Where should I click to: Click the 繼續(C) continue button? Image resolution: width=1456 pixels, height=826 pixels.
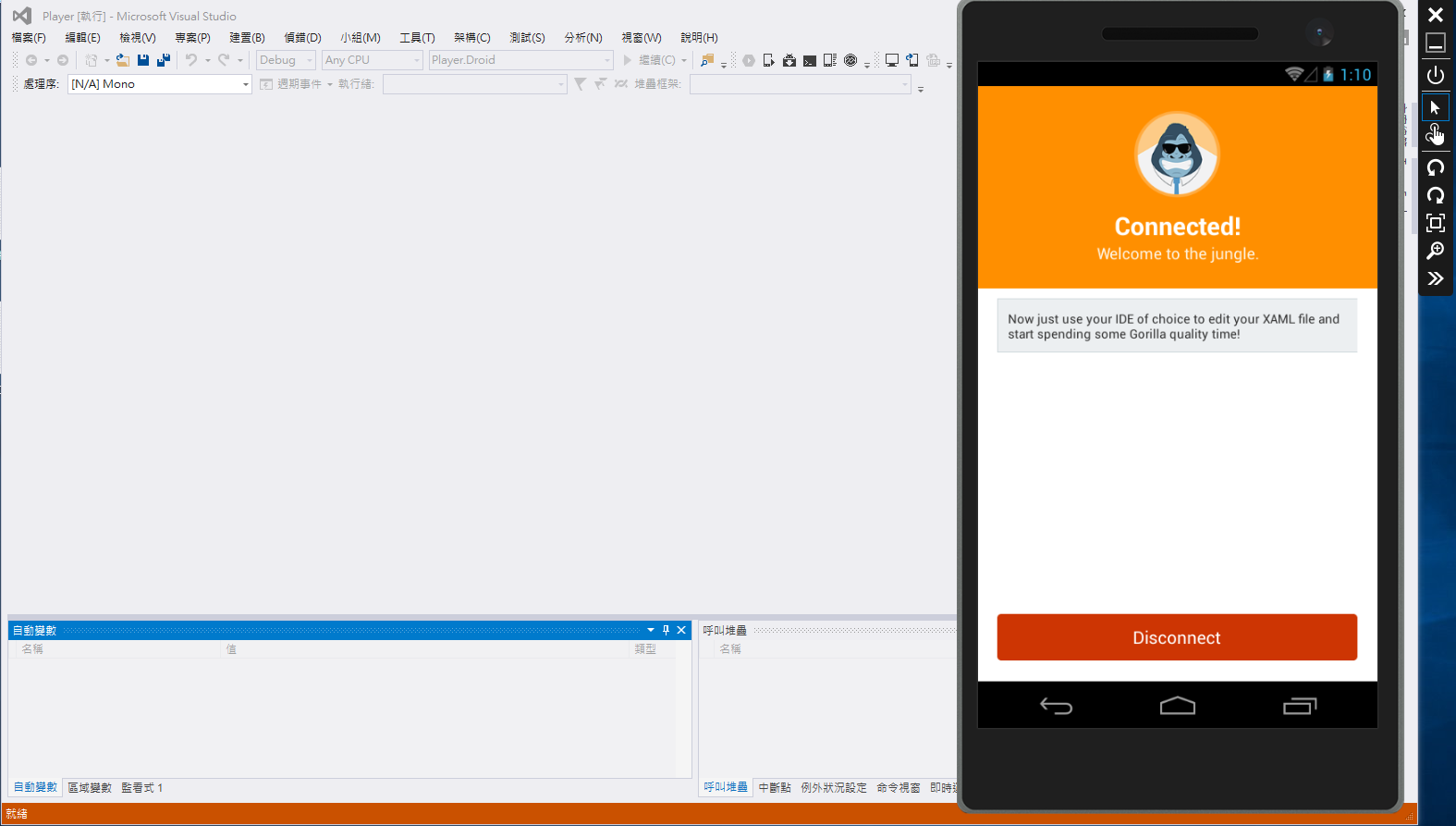point(650,60)
